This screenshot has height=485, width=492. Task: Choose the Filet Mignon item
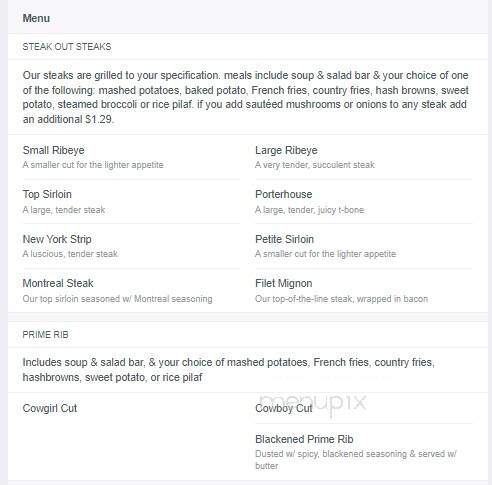click(284, 283)
